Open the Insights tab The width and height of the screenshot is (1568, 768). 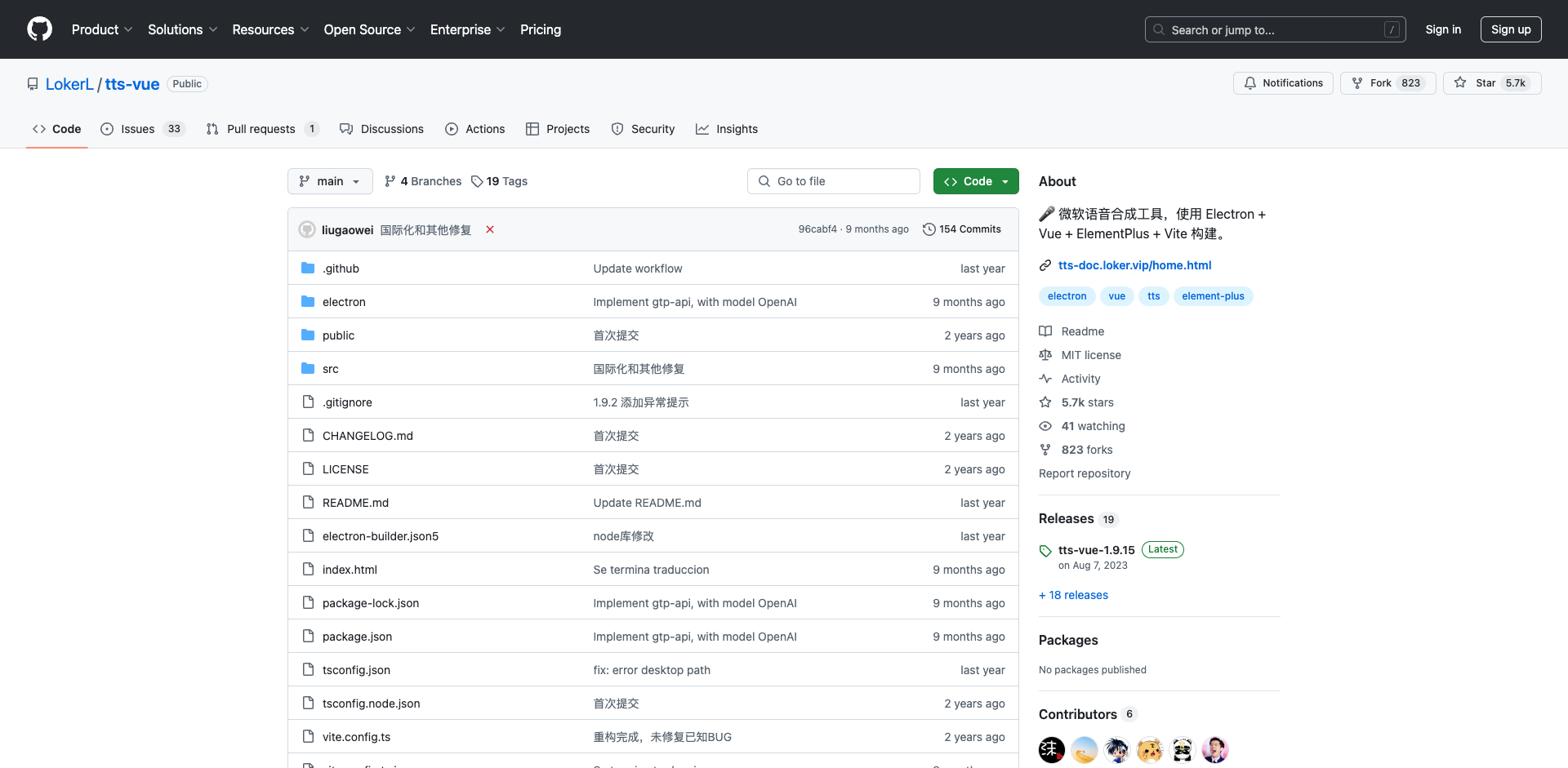[x=727, y=129]
